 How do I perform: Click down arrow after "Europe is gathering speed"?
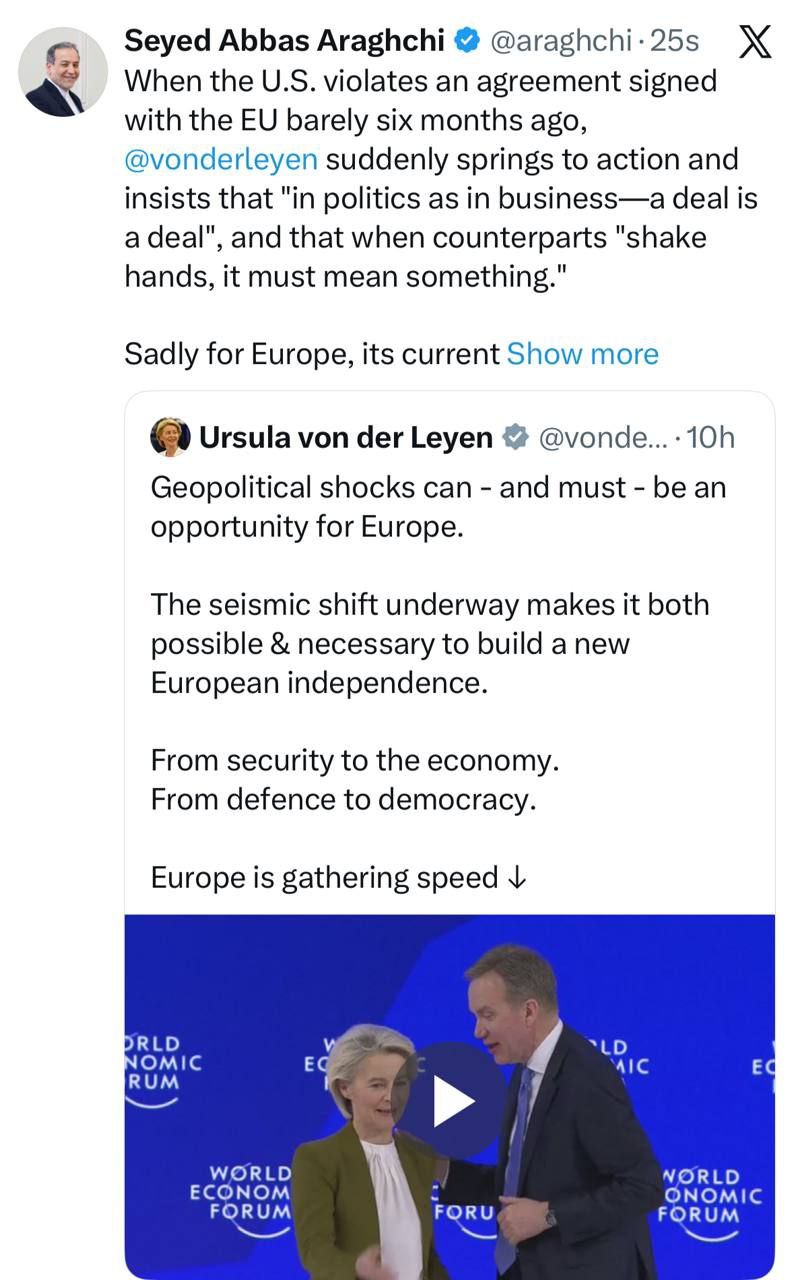pyautogui.click(x=517, y=878)
